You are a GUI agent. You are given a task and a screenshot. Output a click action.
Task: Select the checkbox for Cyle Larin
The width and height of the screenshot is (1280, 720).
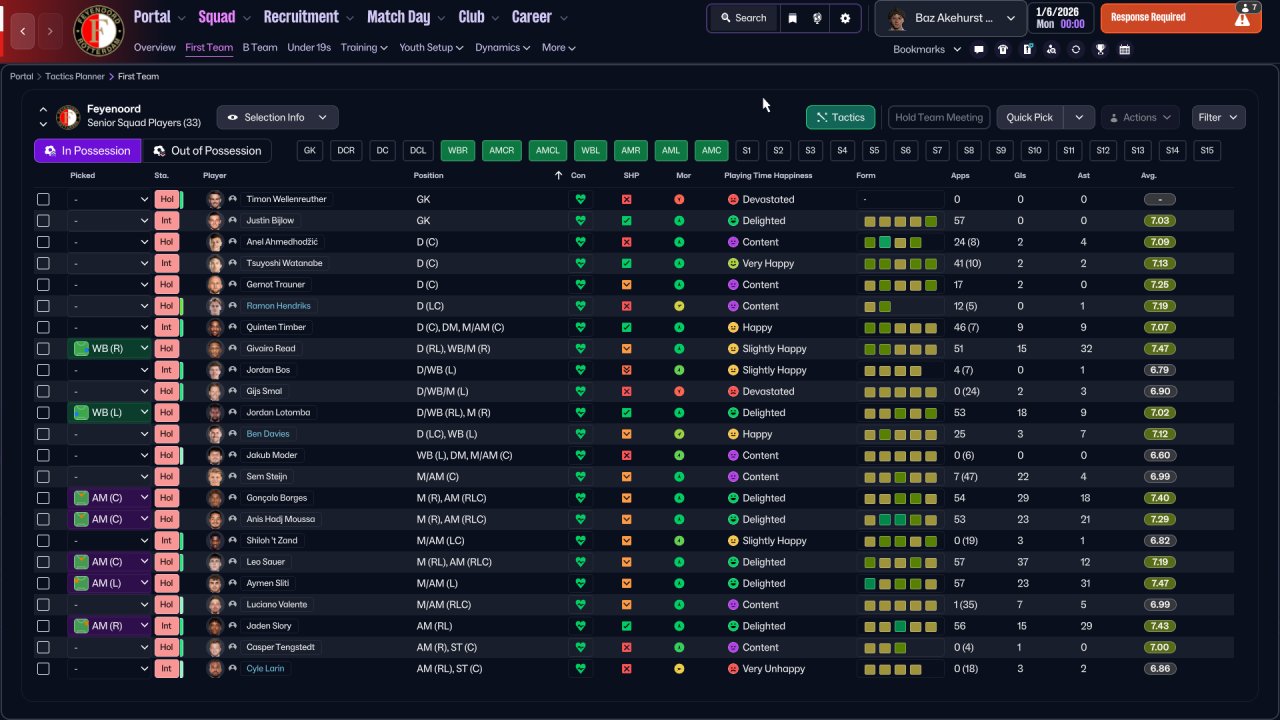(43, 669)
